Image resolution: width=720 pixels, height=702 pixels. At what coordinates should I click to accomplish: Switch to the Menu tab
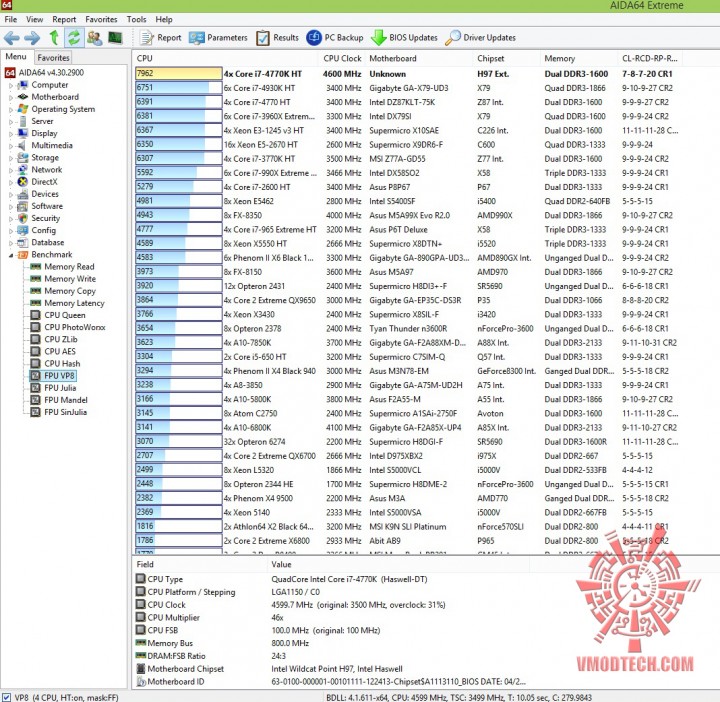tap(16, 56)
